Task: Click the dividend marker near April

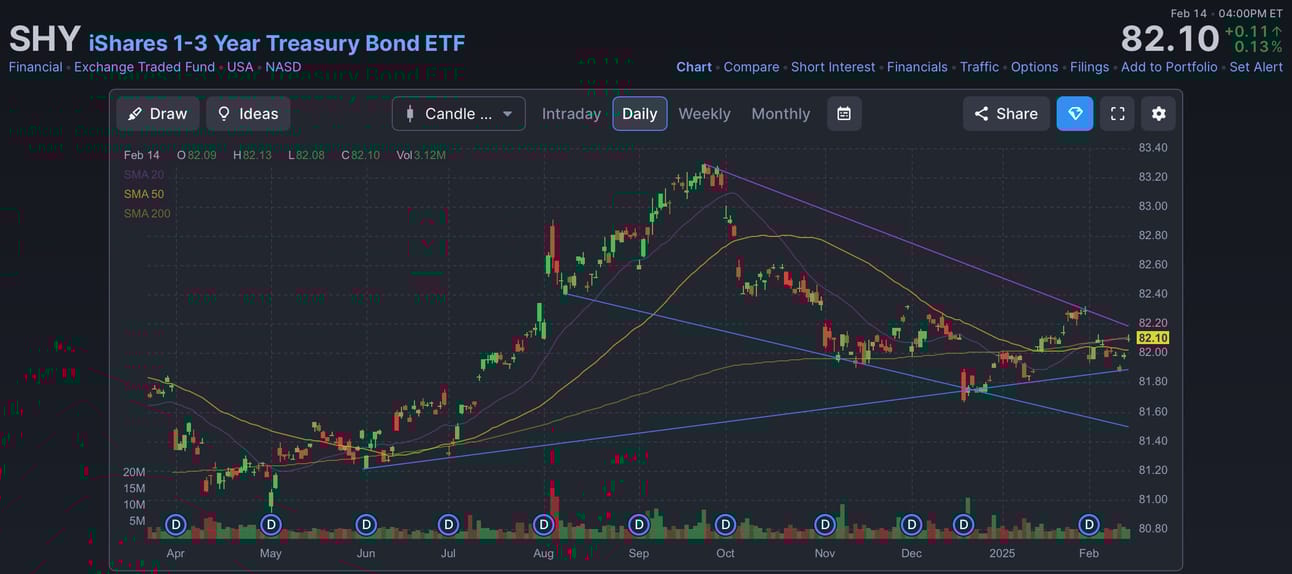Action: (x=176, y=524)
